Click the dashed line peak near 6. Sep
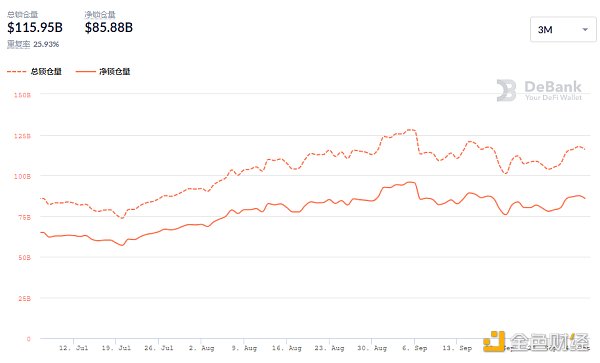The height and width of the screenshot is (363, 600). [x=411, y=130]
